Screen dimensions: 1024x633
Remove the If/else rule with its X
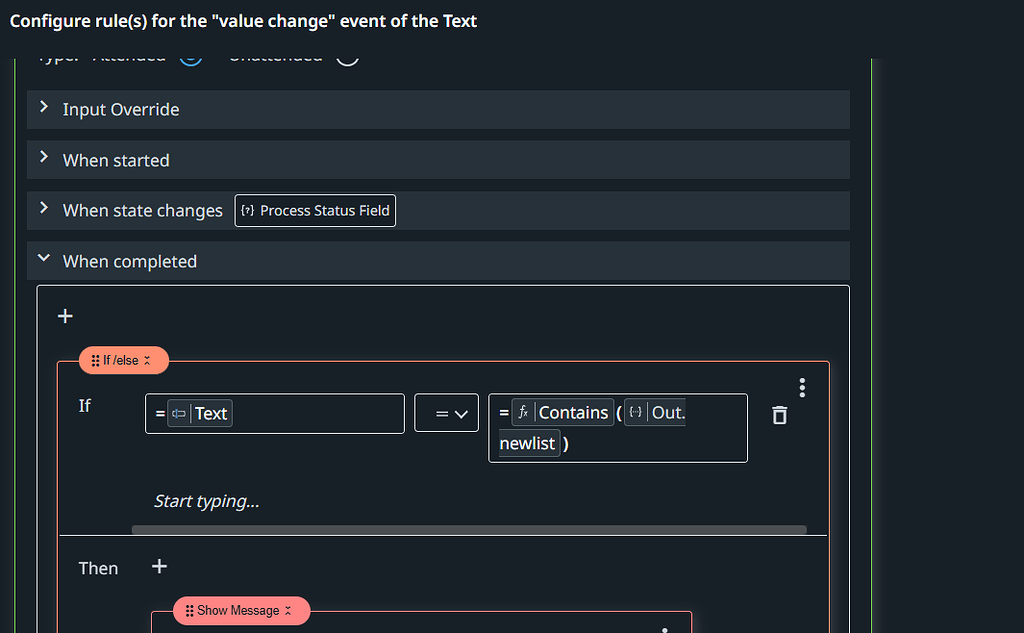146,360
